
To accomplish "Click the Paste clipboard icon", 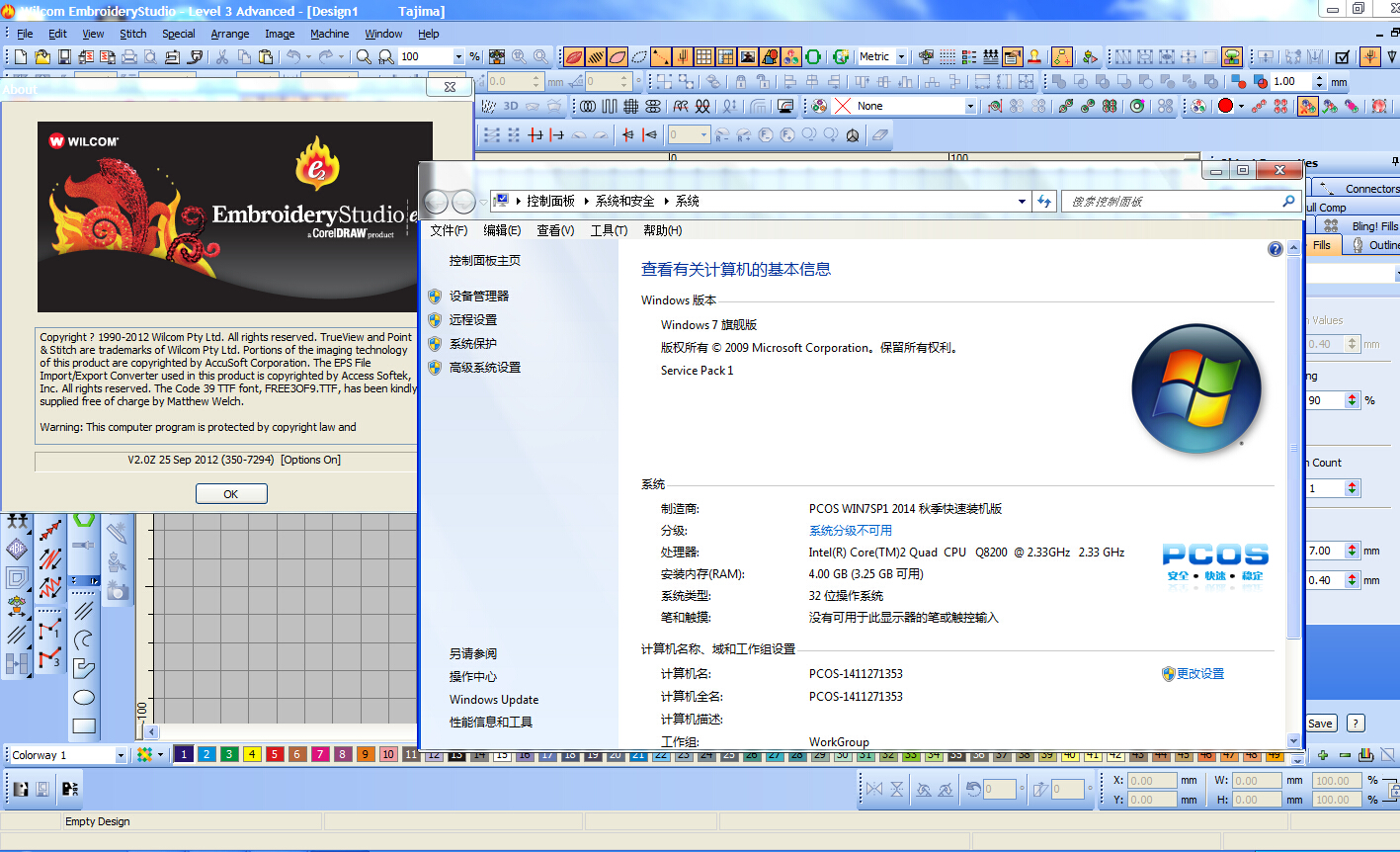I will 265,56.
